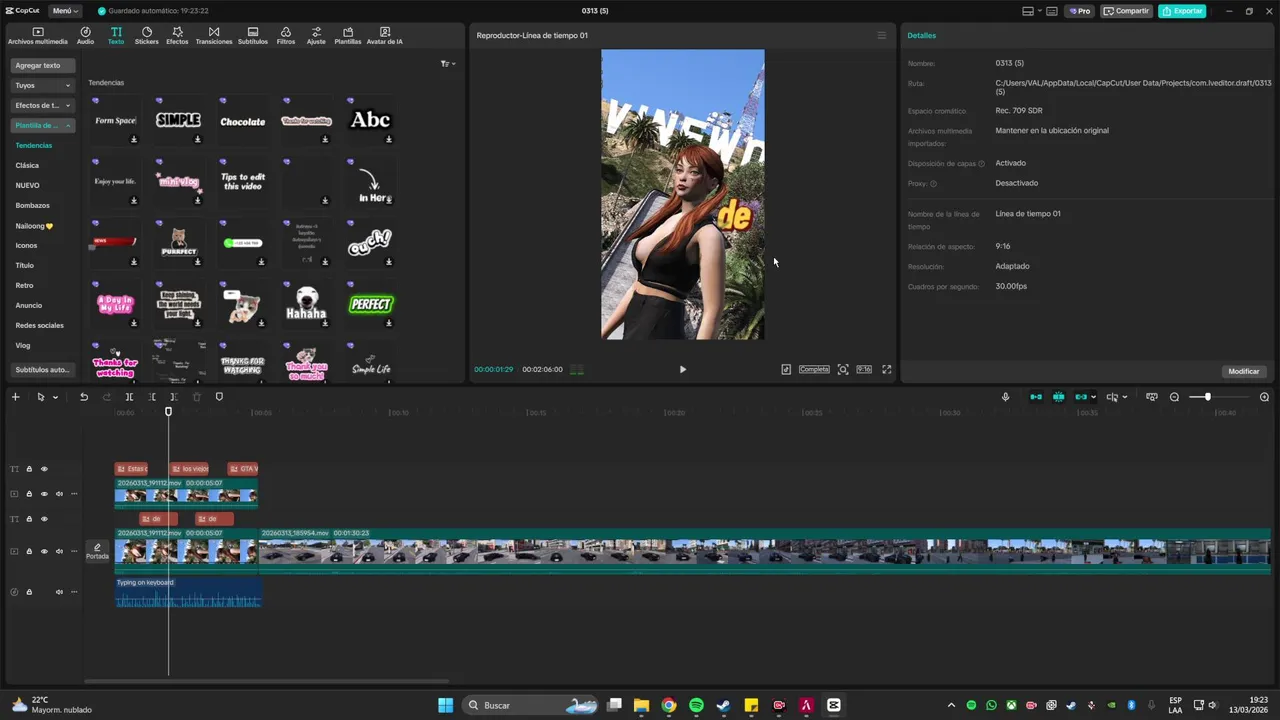
Task: Click the Exportar button
Action: click(x=1182, y=11)
